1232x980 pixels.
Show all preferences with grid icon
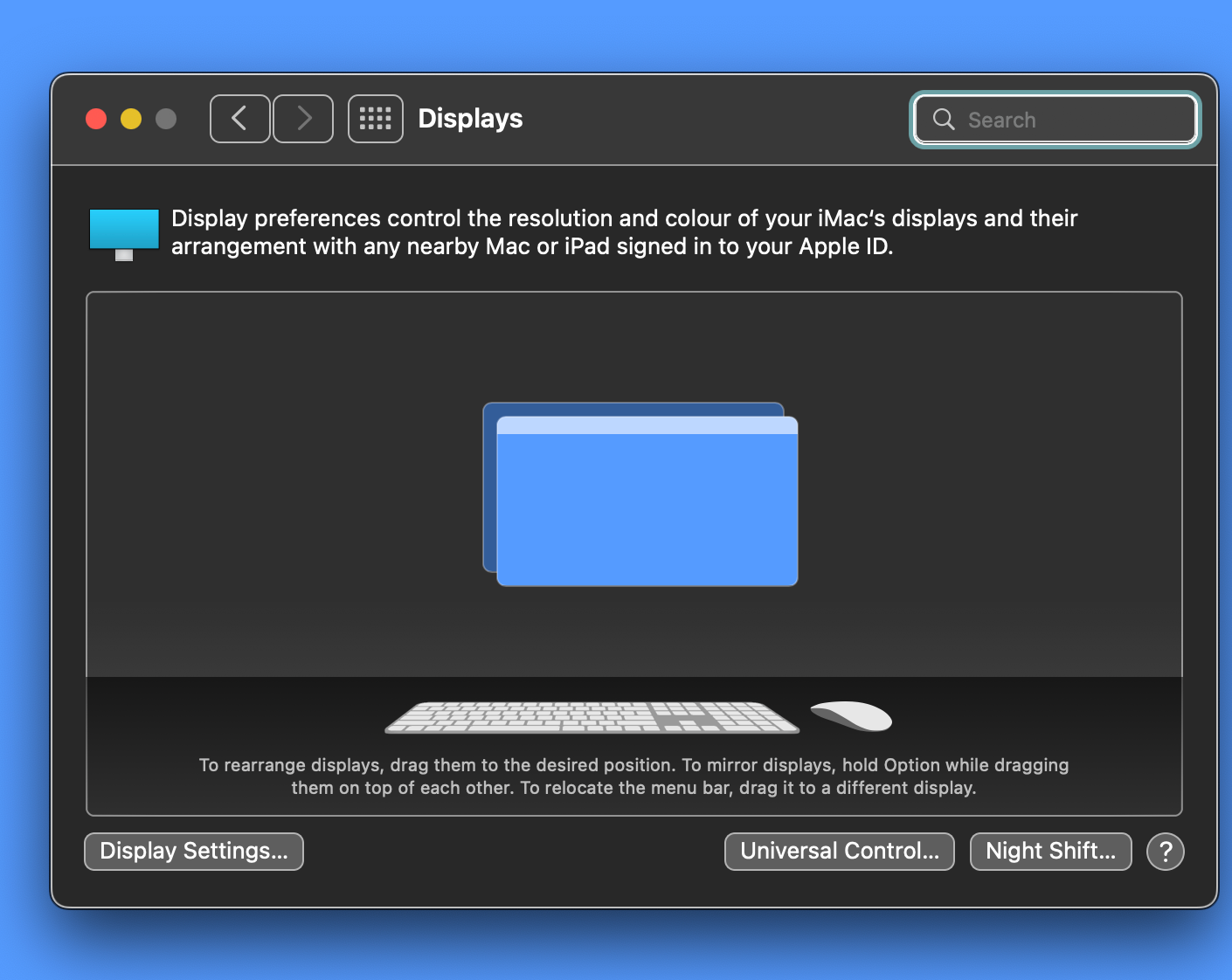pos(376,119)
